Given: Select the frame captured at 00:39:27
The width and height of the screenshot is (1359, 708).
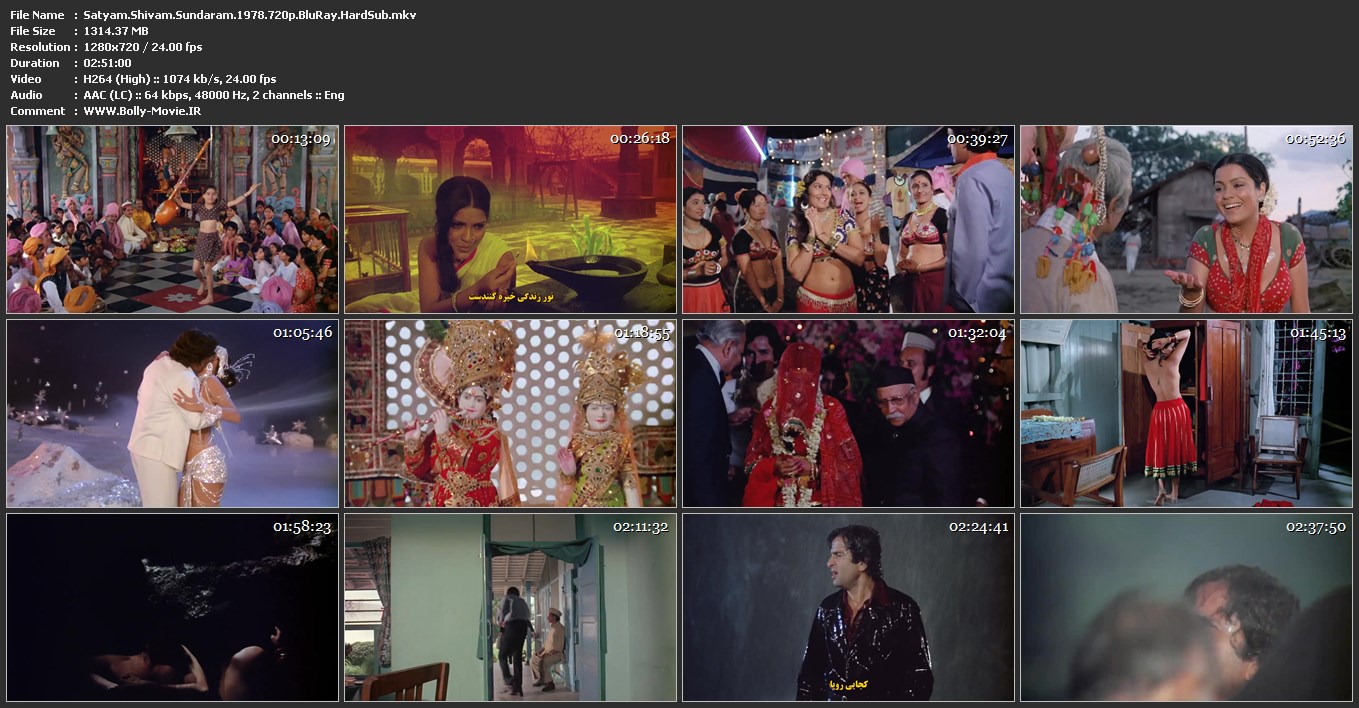Looking at the screenshot, I should click(848, 219).
